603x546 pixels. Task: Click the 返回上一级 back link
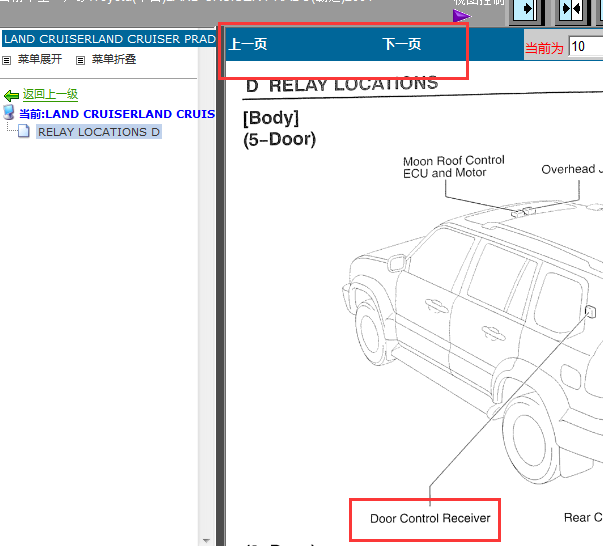tap(50, 94)
